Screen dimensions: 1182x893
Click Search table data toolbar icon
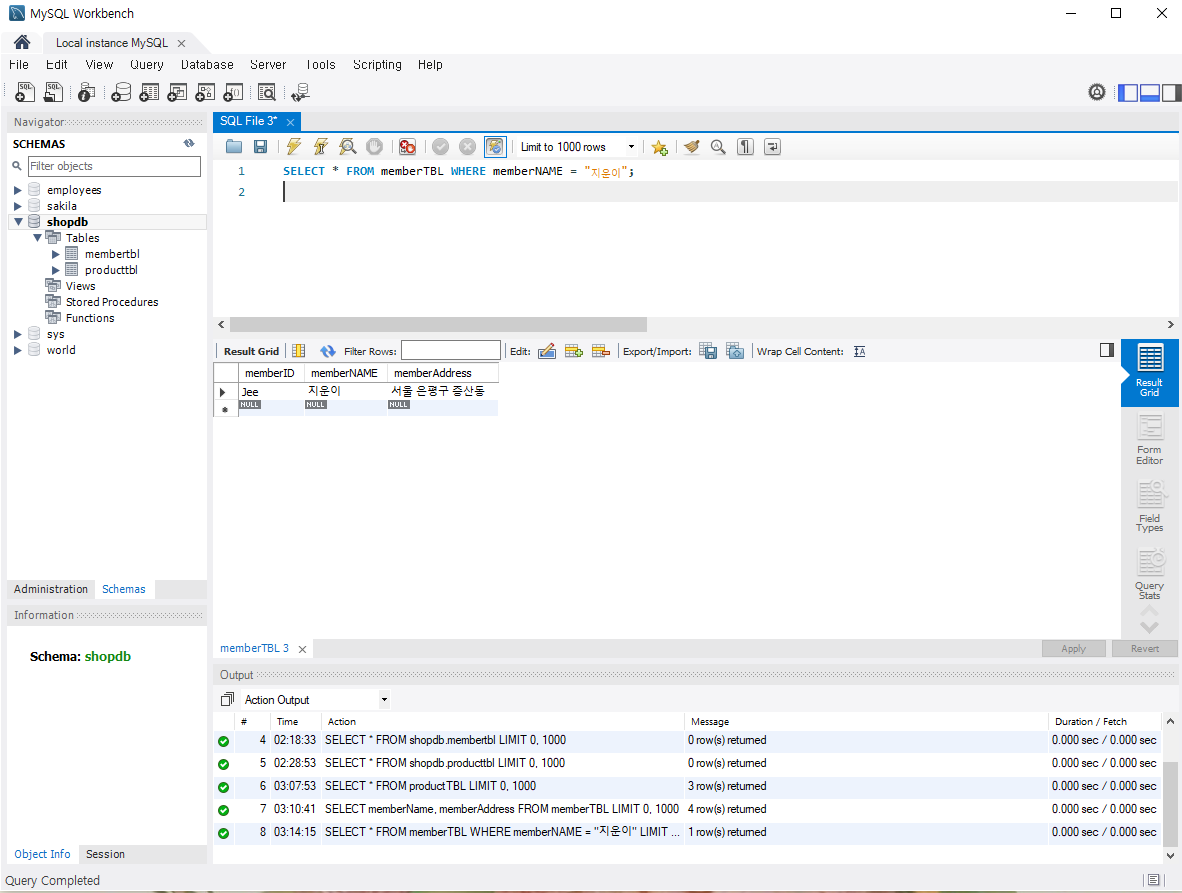(x=267, y=92)
